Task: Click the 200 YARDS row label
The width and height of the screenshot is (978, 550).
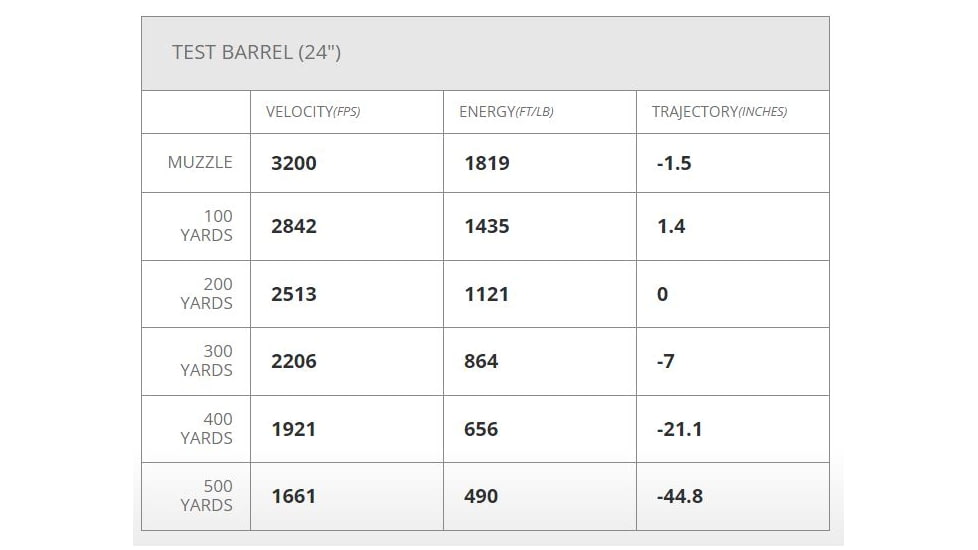Action: [207, 294]
